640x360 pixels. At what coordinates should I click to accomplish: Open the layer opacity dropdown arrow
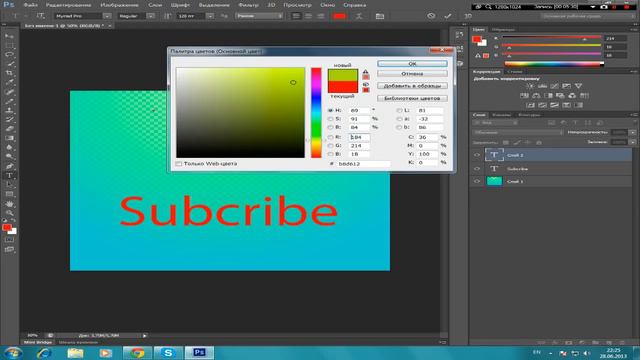pyautogui.click(x=633, y=132)
